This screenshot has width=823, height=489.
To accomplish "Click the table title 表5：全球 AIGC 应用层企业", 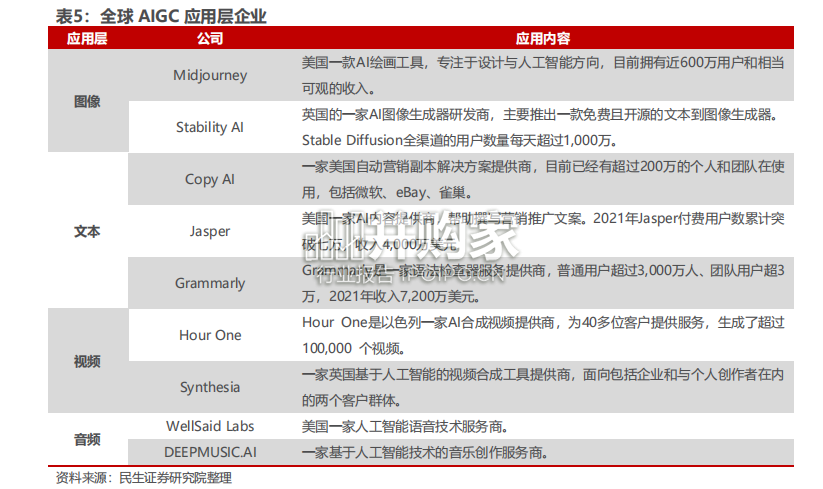I will pyautogui.click(x=161, y=16).
